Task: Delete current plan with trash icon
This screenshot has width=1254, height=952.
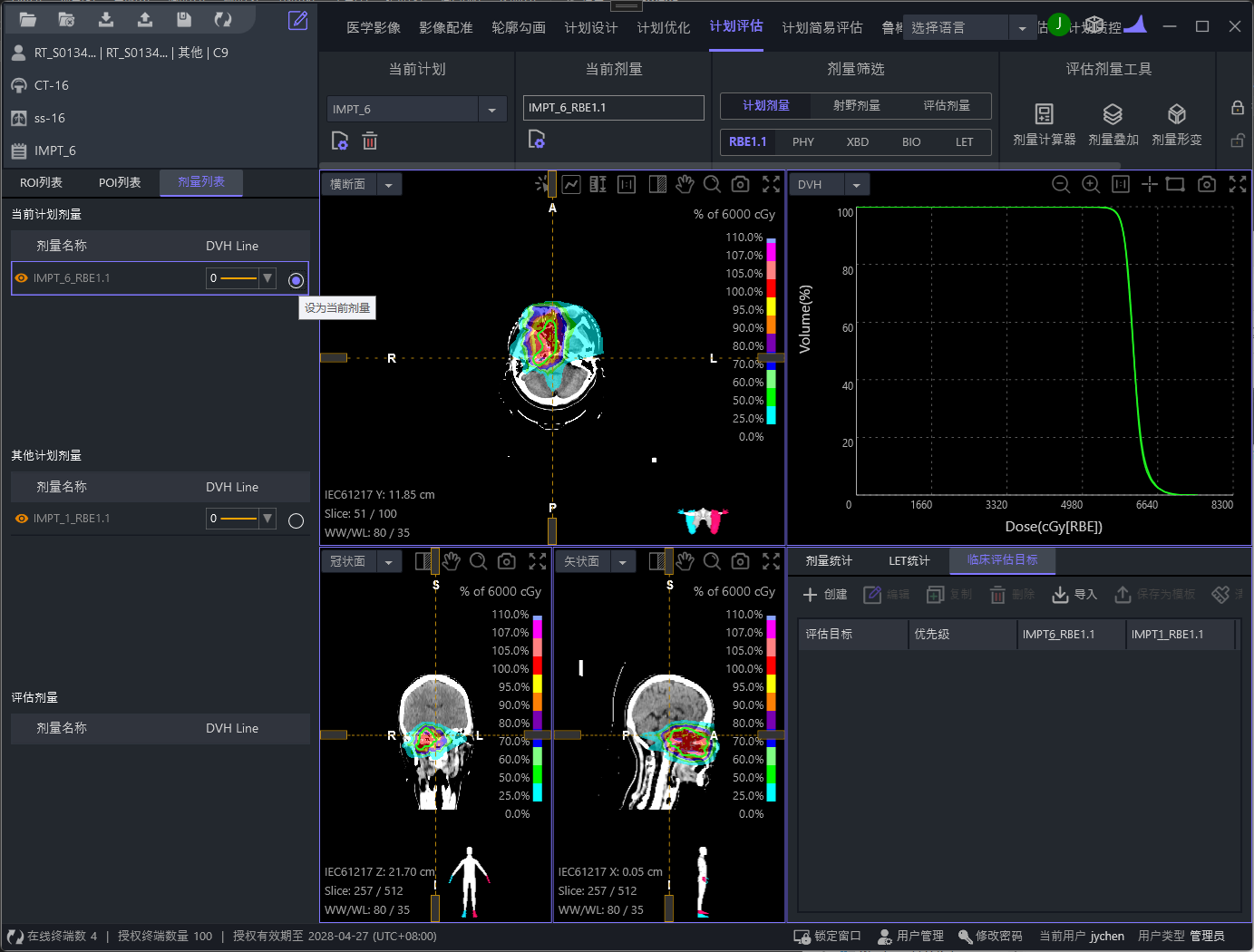Action: click(370, 141)
